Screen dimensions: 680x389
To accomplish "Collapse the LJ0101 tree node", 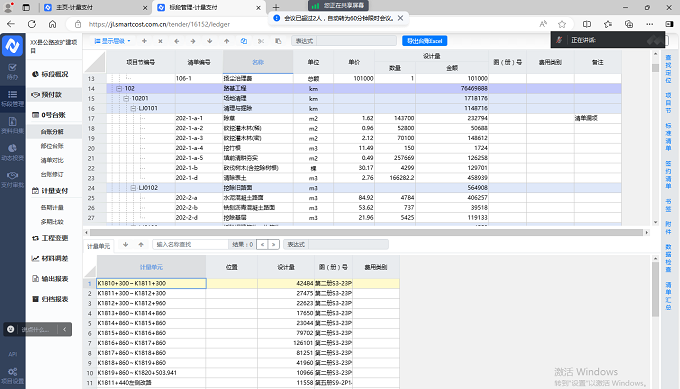I will (134, 108).
